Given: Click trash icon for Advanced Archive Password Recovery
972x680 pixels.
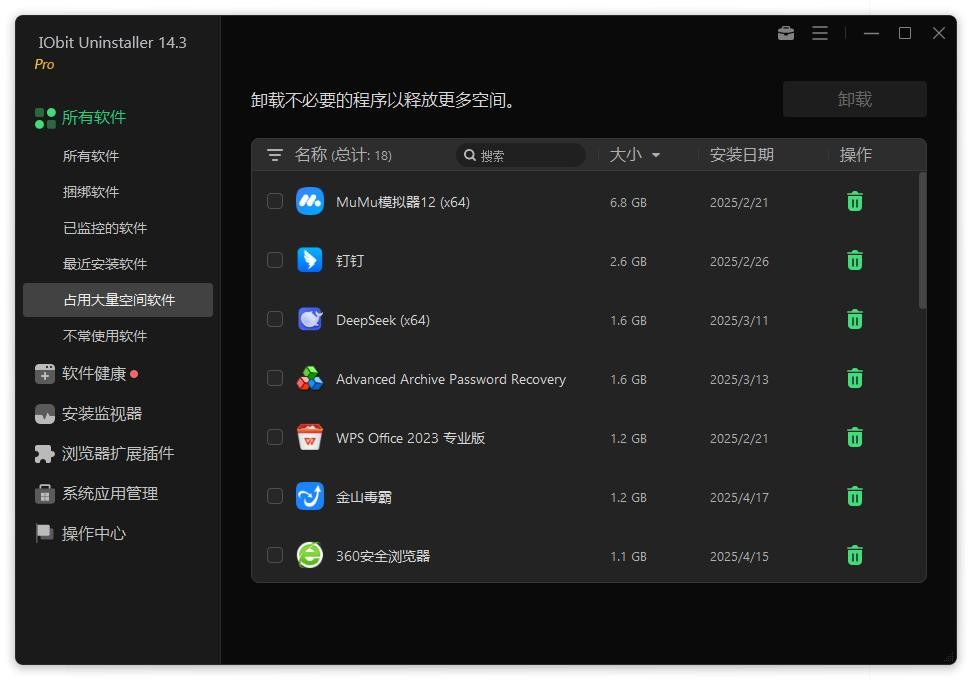Looking at the screenshot, I should point(854,378).
